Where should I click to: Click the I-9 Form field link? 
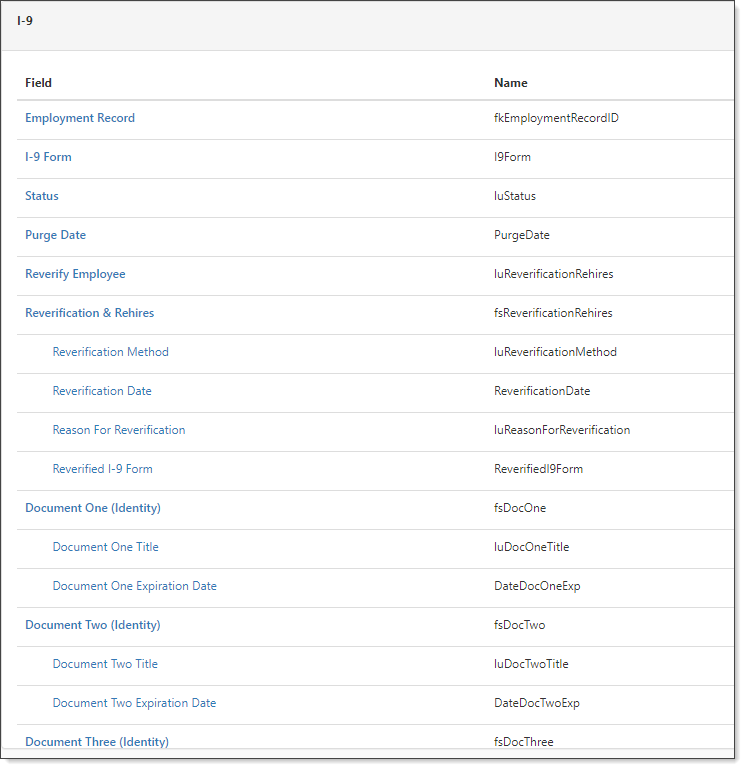click(x=48, y=157)
